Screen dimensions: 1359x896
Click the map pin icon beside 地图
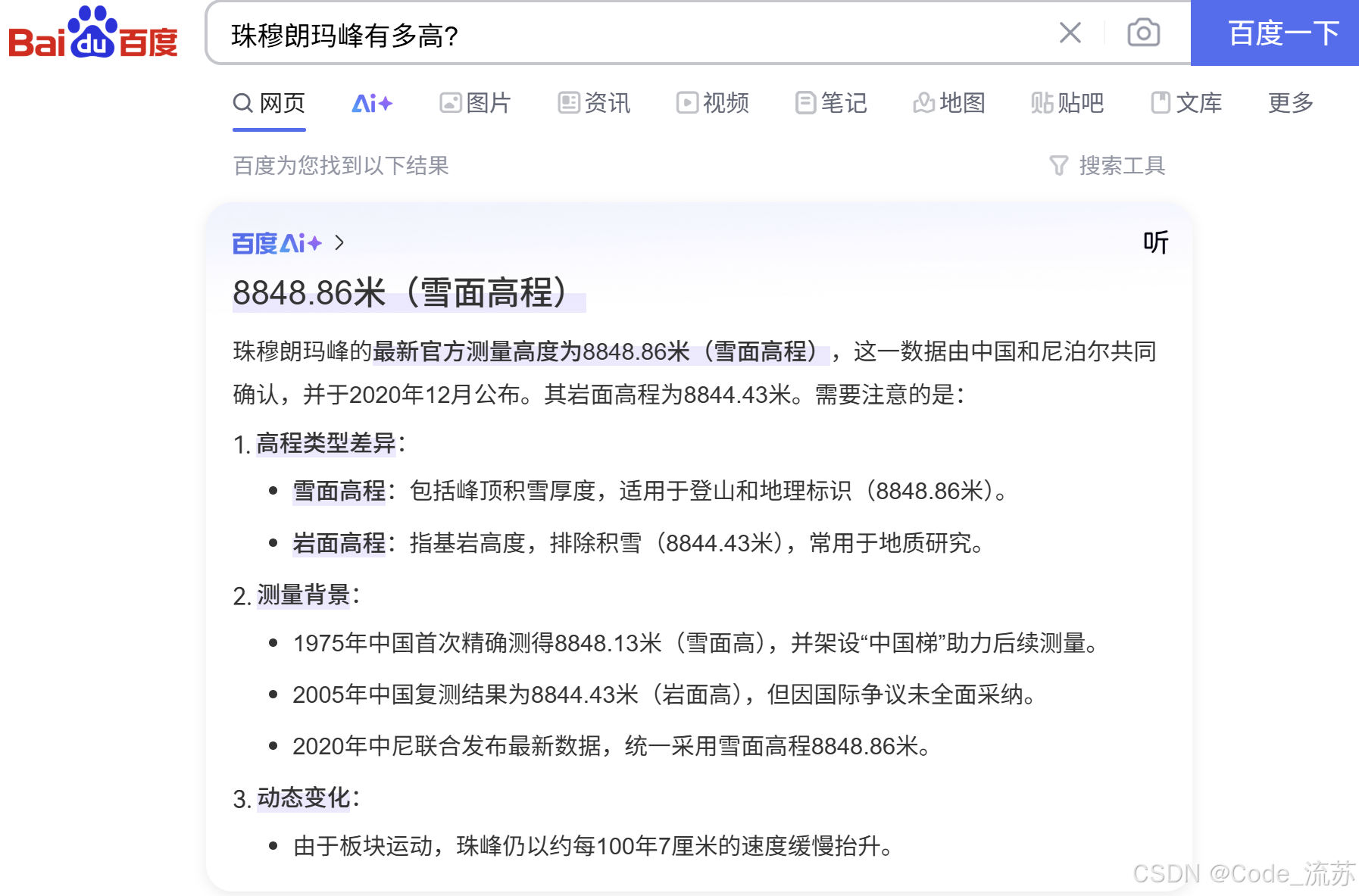click(924, 103)
